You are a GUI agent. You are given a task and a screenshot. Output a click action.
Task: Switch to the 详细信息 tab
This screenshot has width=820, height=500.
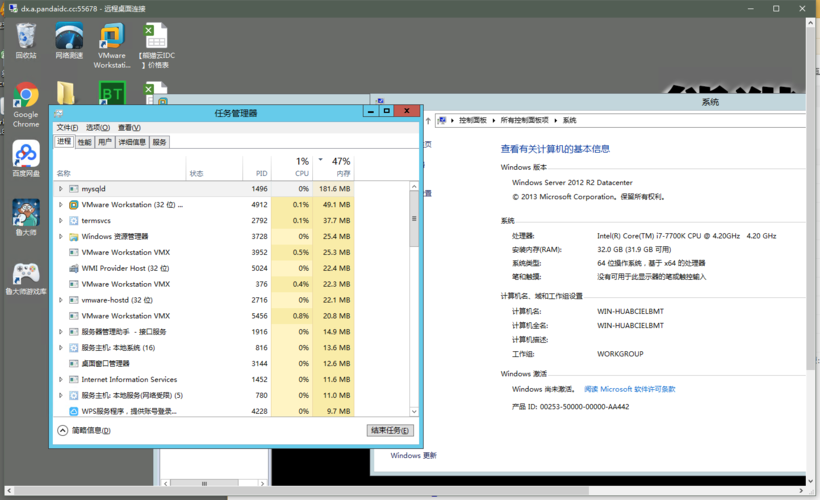(x=132, y=142)
